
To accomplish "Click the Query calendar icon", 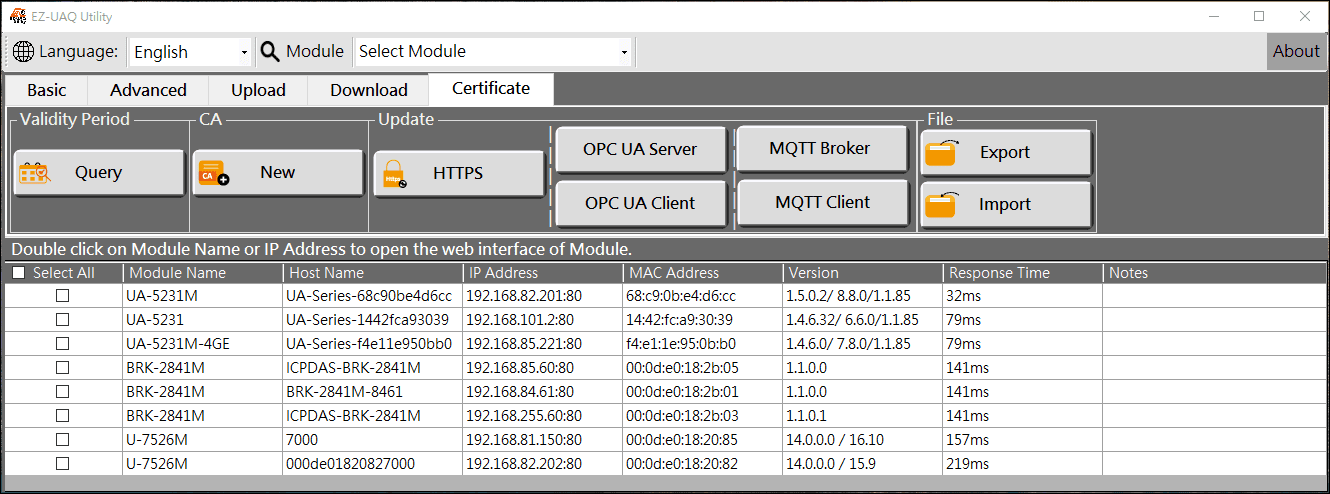I will tap(34, 174).
